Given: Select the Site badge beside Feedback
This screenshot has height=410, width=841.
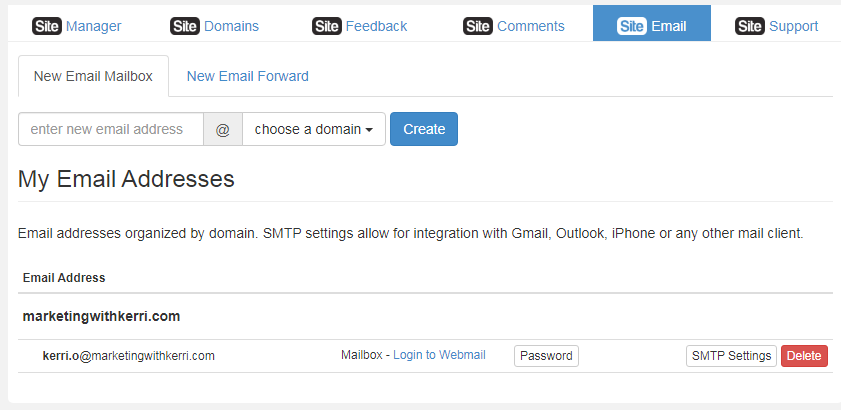Looking at the screenshot, I should click(x=327, y=26).
